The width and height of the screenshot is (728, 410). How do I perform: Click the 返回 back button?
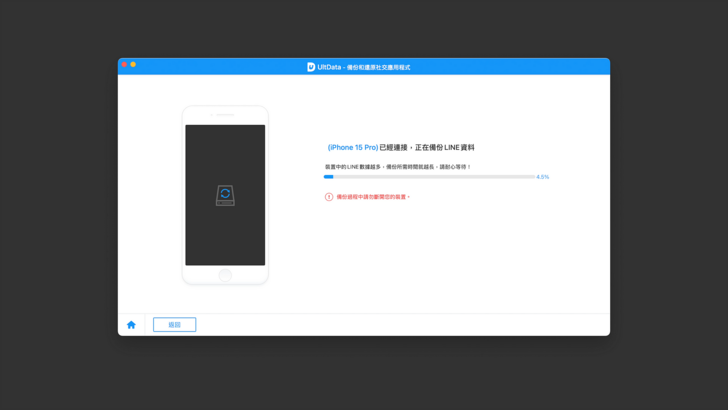175,325
